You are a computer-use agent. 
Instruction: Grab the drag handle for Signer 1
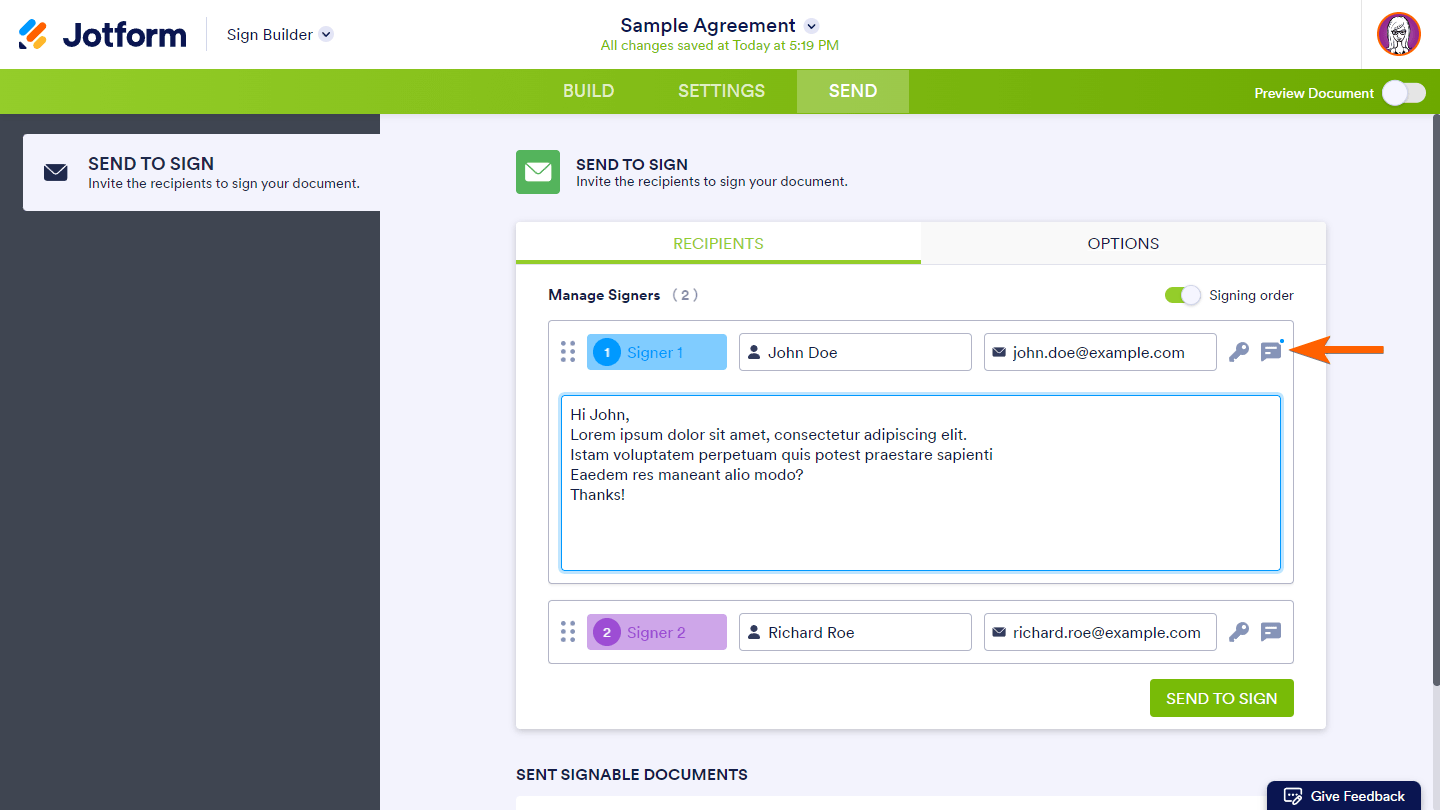pos(568,352)
